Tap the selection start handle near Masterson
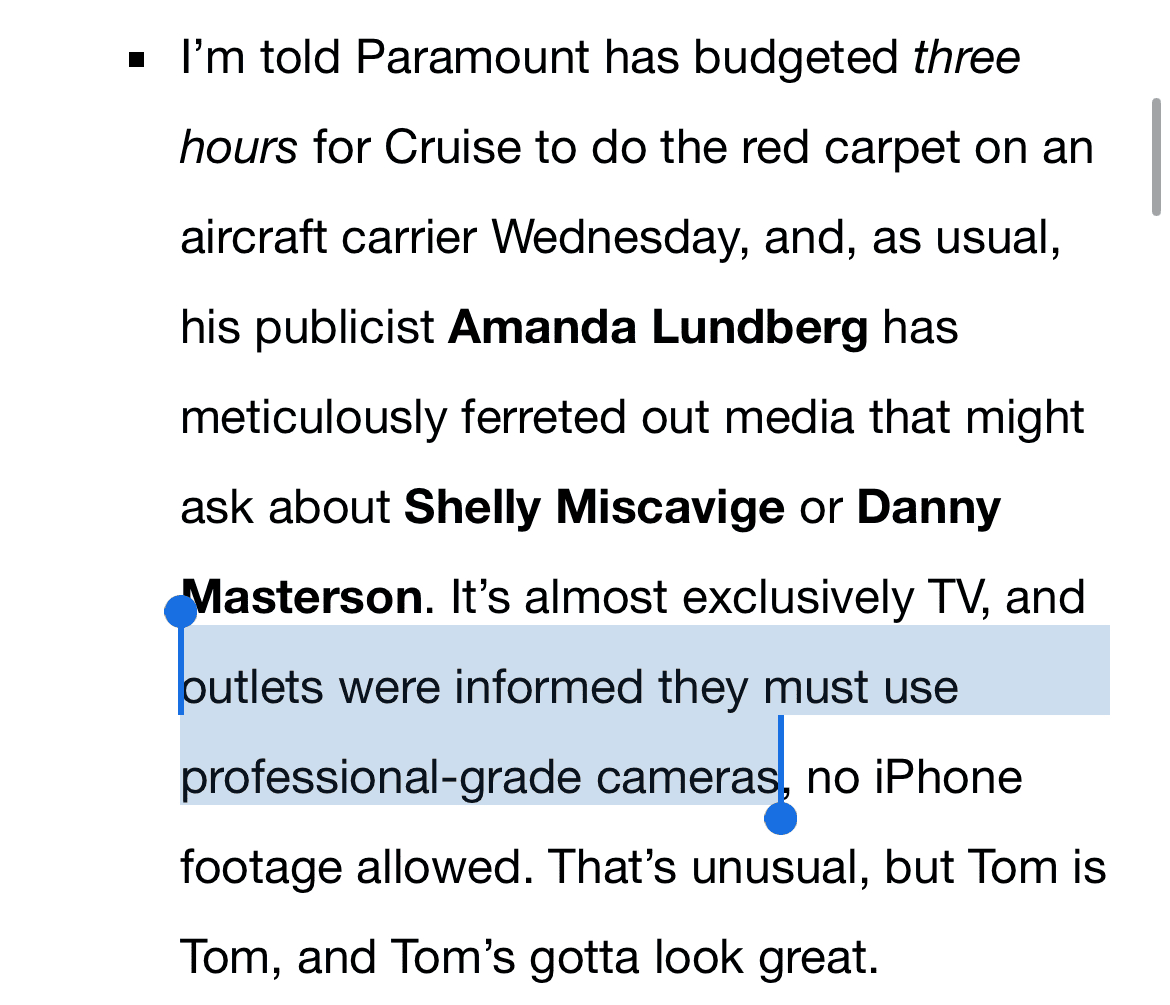 pyautogui.click(x=181, y=611)
